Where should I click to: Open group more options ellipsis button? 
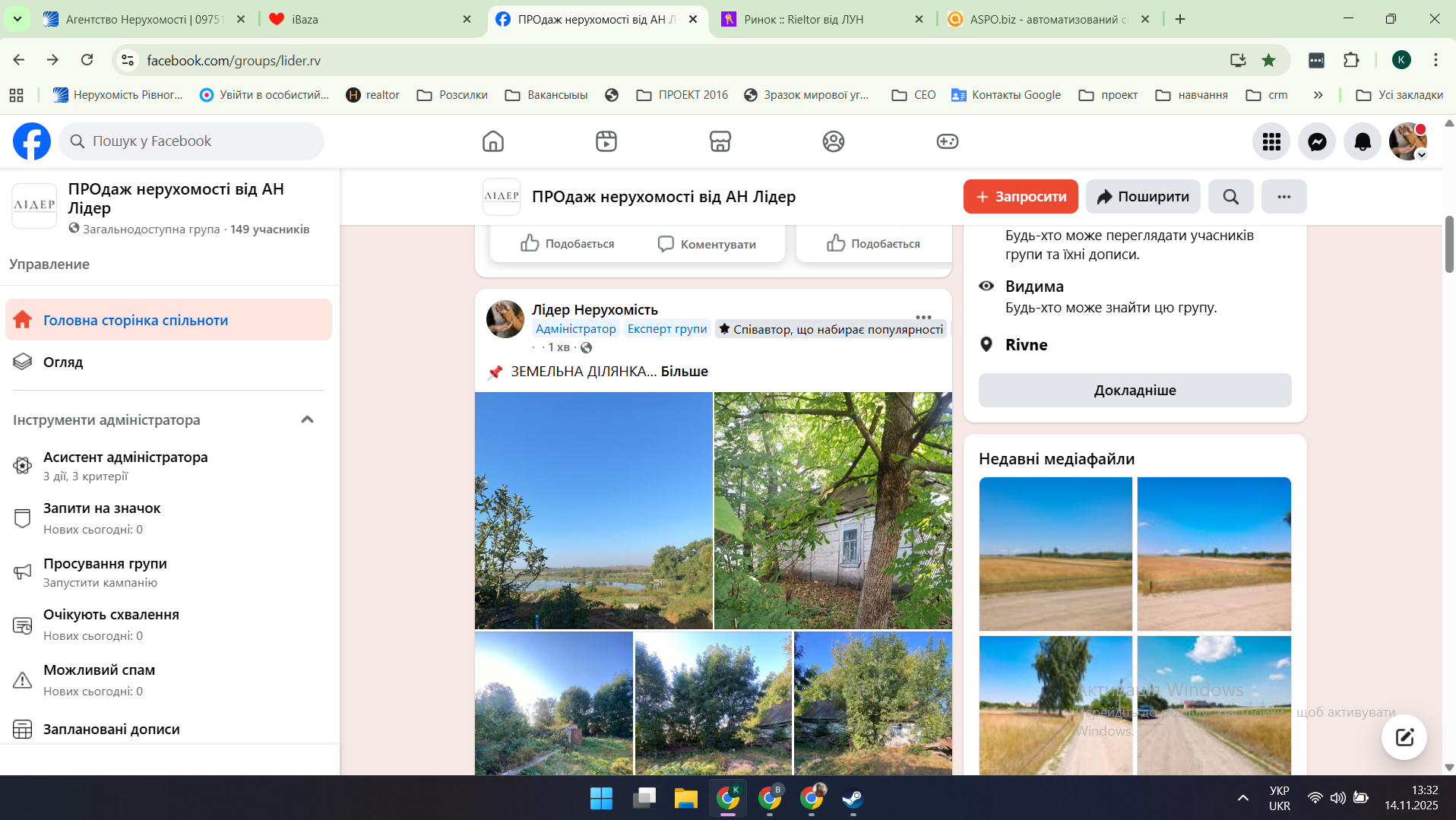1283,197
